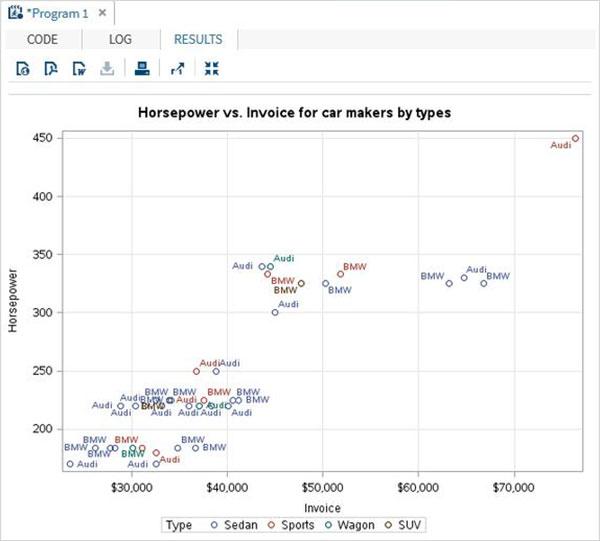Click the 'SUV' legend label
The height and width of the screenshot is (541, 600).
pos(409,525)
